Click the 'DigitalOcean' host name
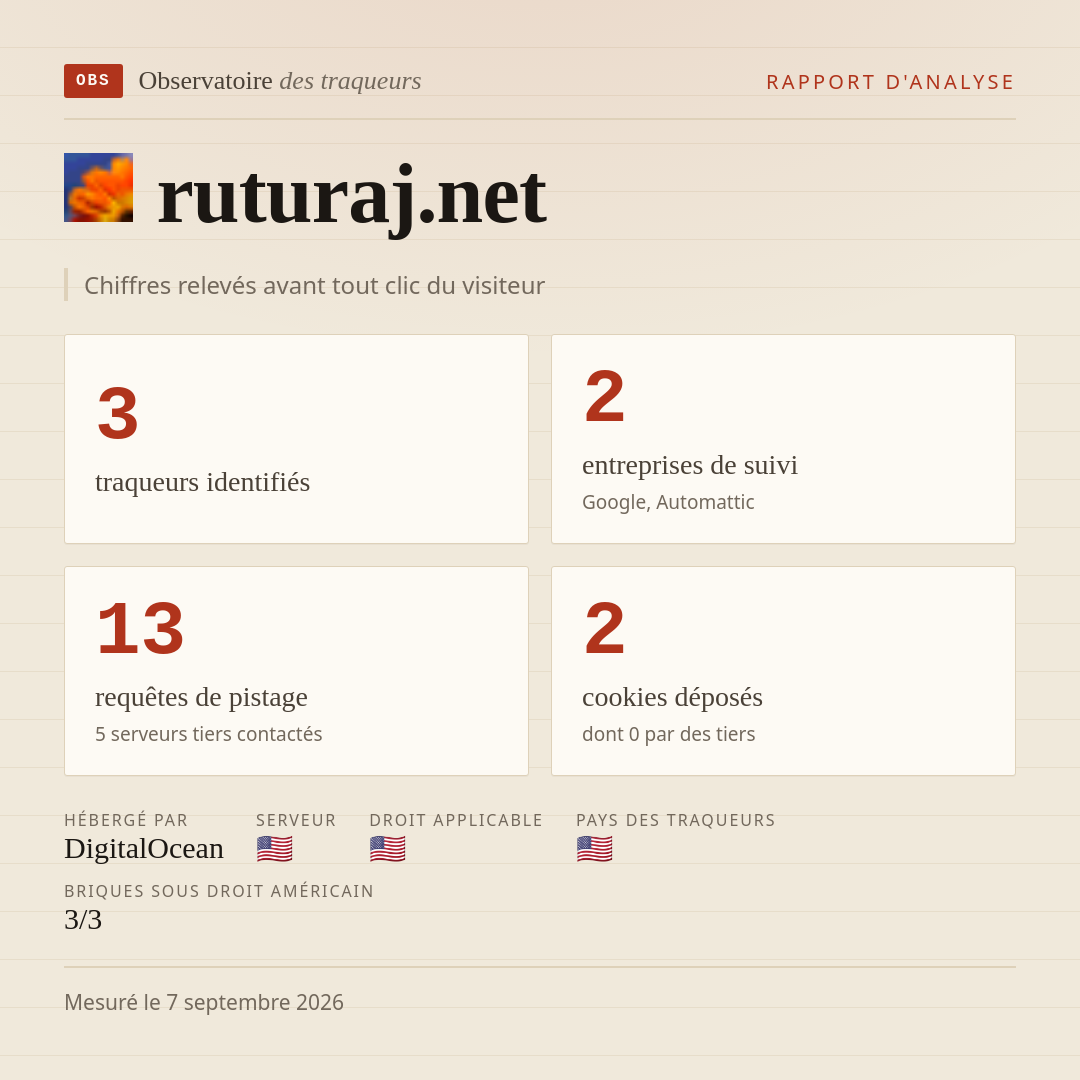Viewport: 1080px width, 1080px height. pos(144,849)
